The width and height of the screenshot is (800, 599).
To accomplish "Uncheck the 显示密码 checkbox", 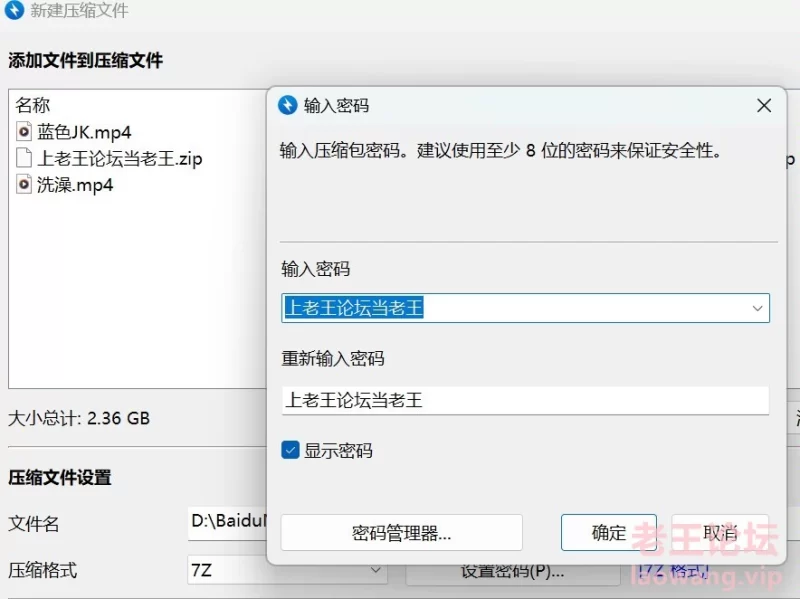I will (x=290, y=451).
